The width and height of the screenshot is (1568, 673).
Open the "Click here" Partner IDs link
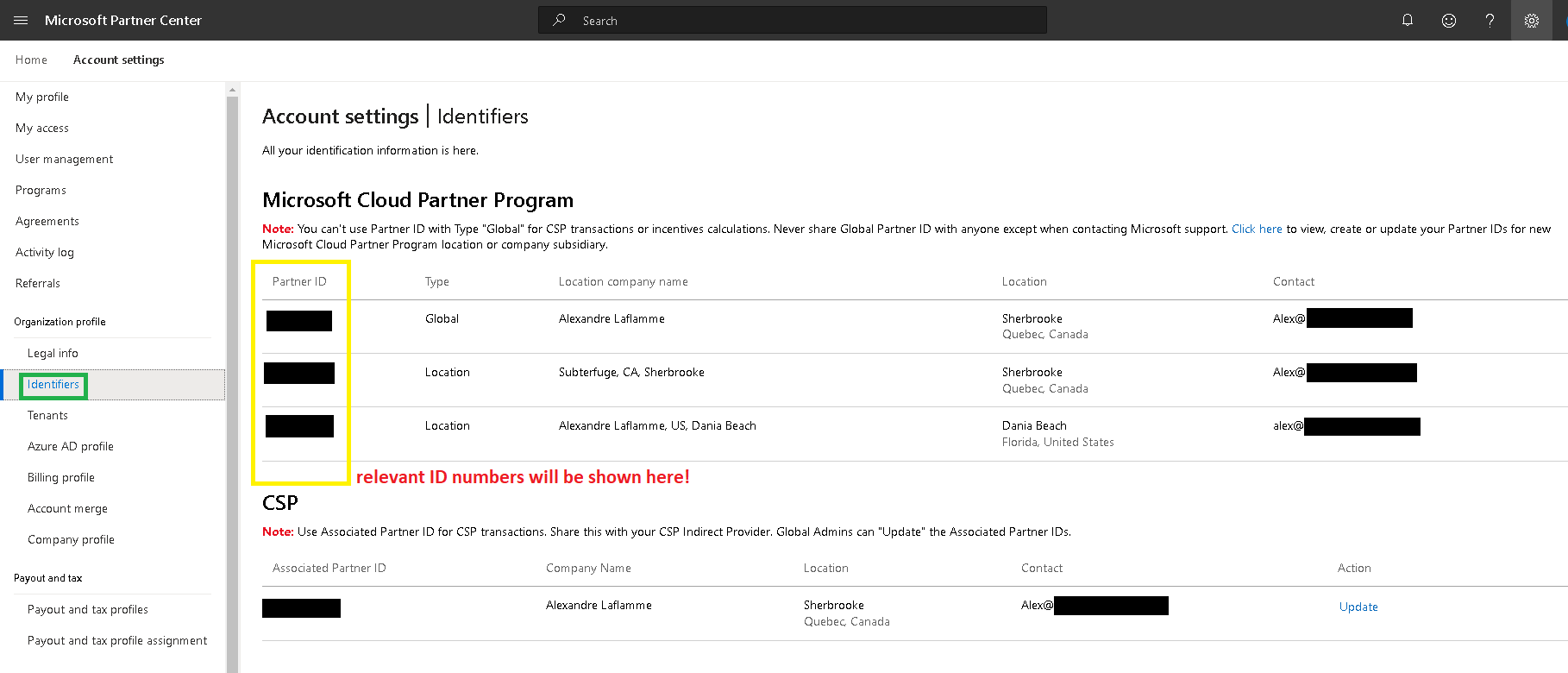(x=1256, y=229)
